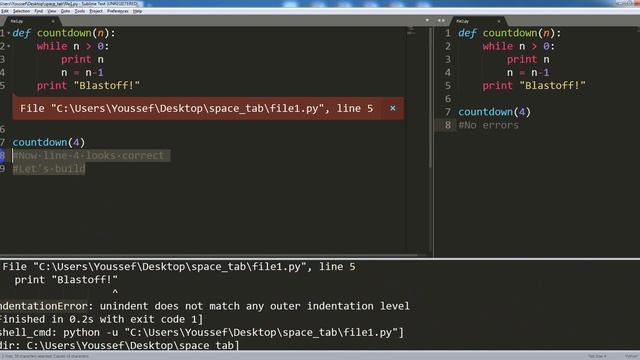Open the Goto menu
640x360 pixels.
(65, 11)
